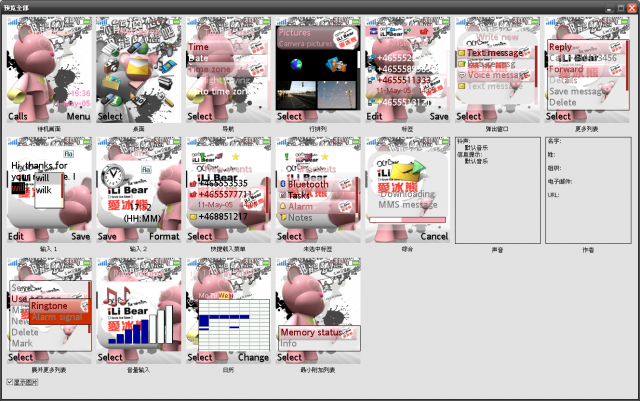The image size is (640, 401).
Task: Click the 桌面 caption label
Action: point(139,129)
